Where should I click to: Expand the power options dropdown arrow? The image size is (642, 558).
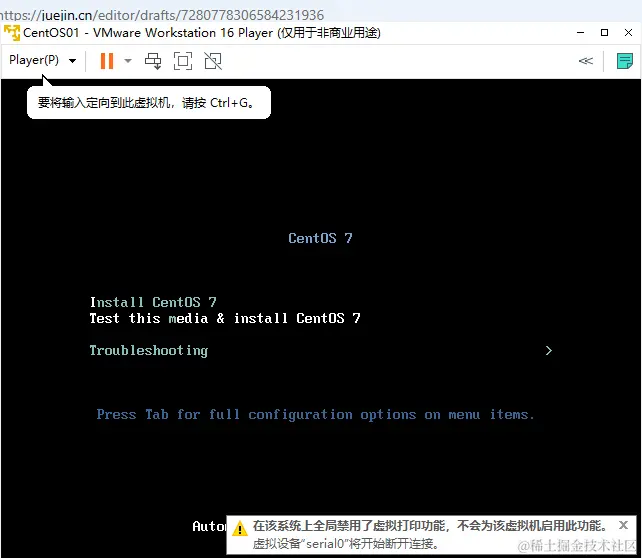click(x=128, y=61)
